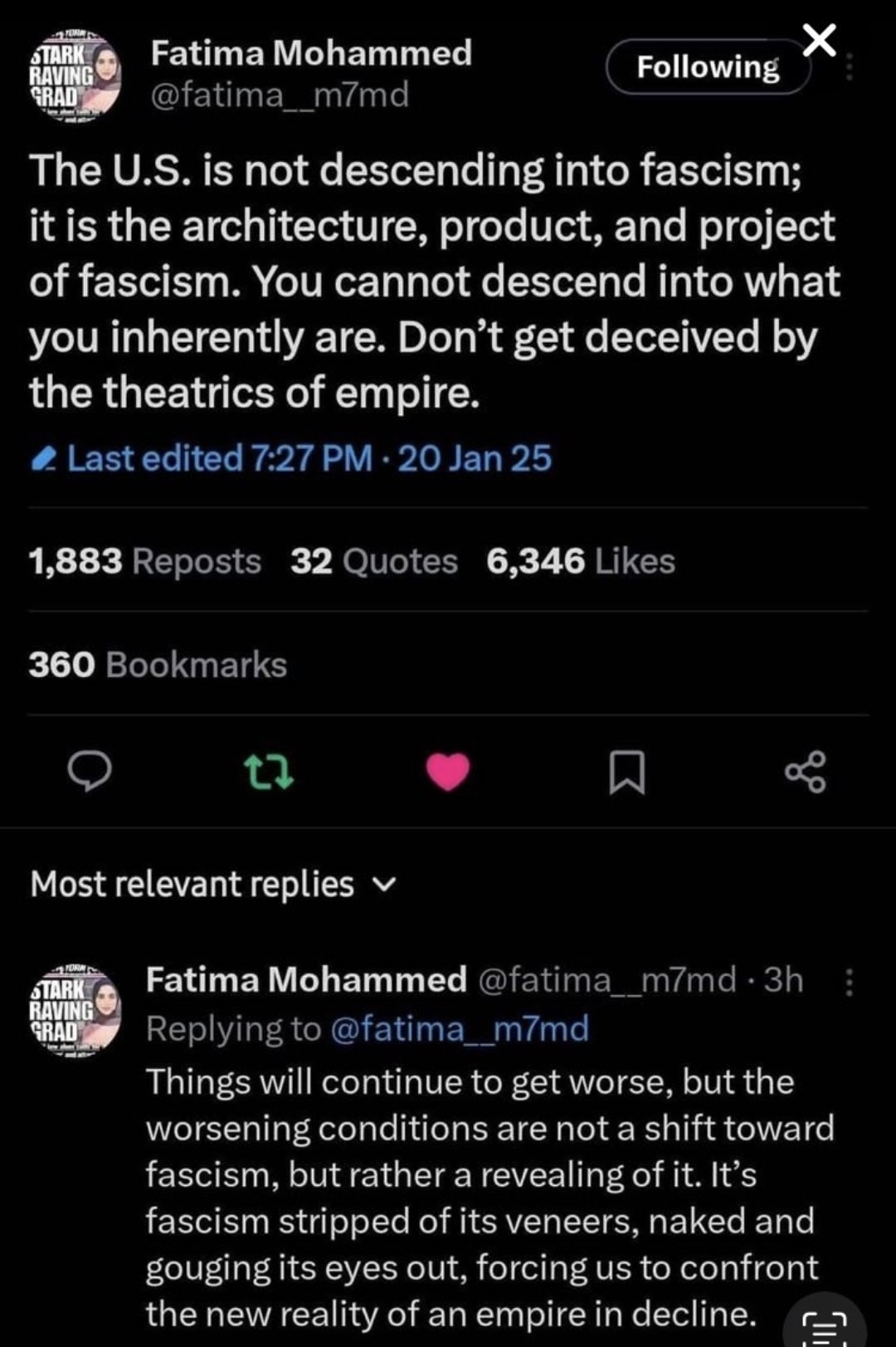The width and height of the screenshot is (896, 1347).
Task: Click the reply speech bubble icon
Action: [90, 772]
